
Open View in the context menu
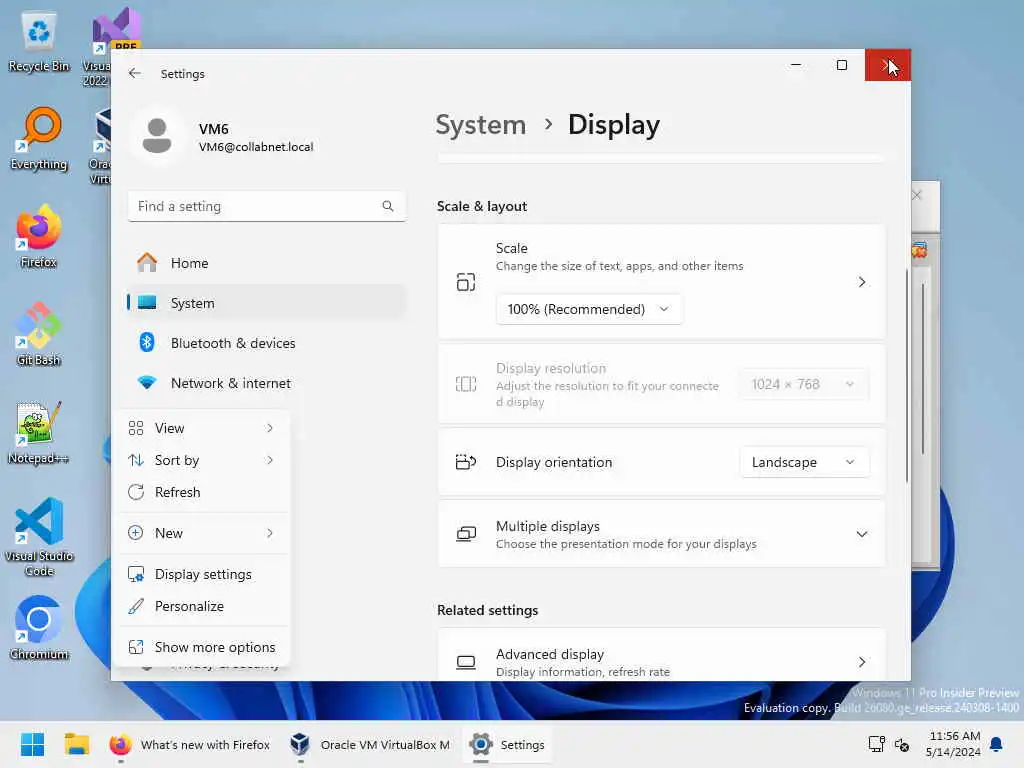tap(204, 428)
